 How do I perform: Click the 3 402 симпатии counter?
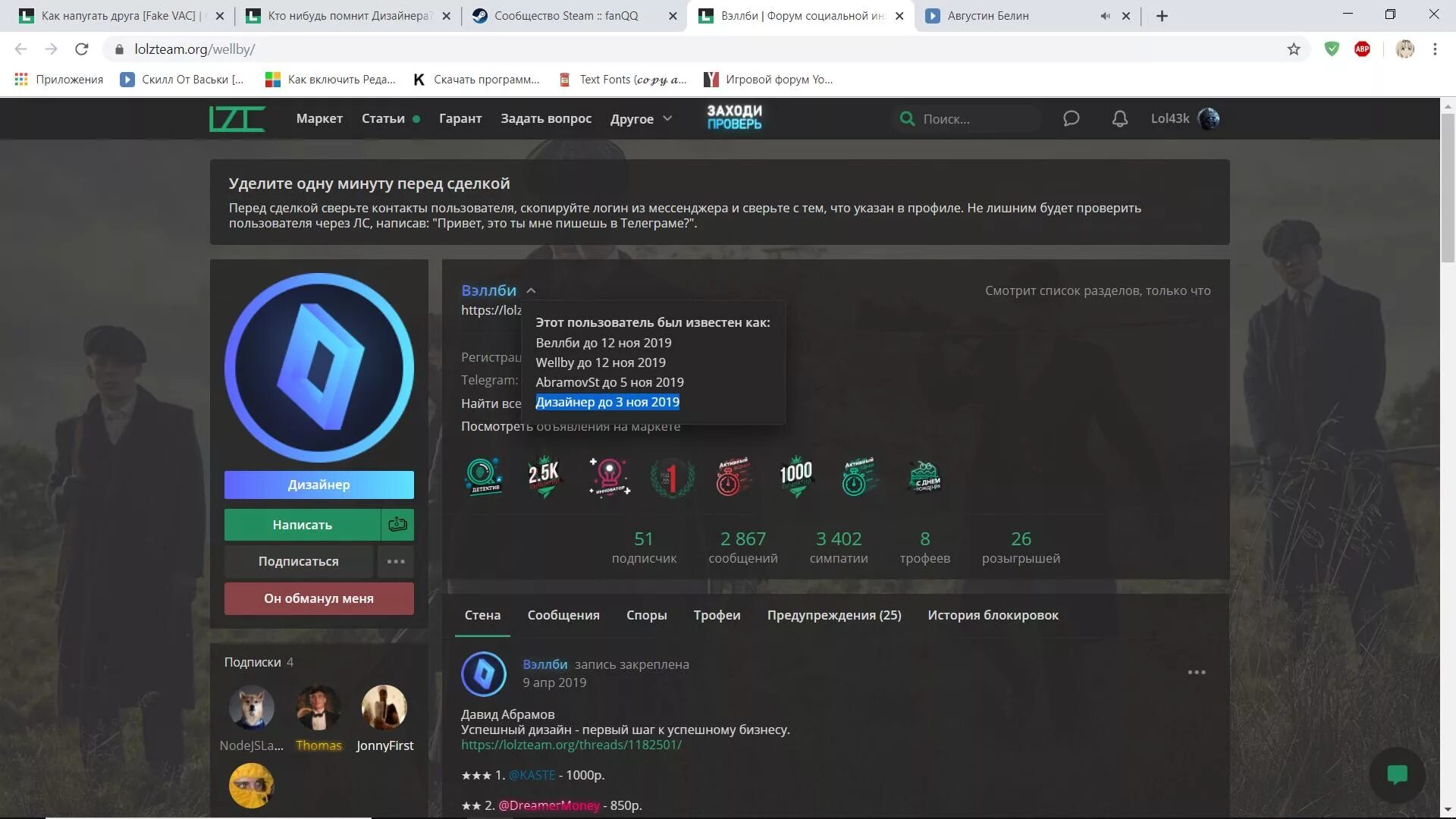click(839, 548)
